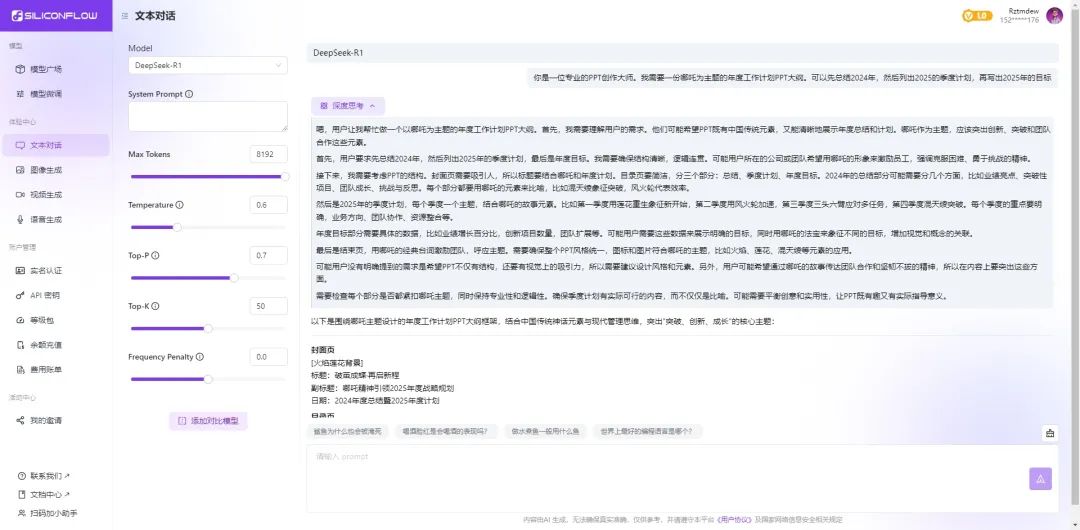Collapse sidebar with the menu fold icon
Screen dimensions: 1080x530
(x=125, y=16)
